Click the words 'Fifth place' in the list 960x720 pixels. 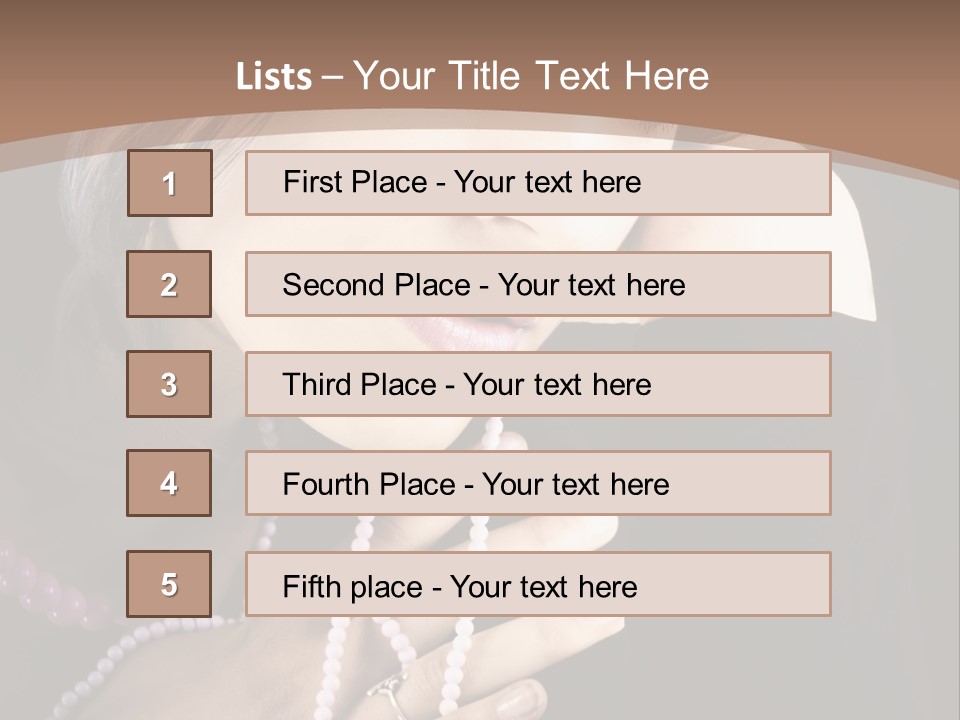point(353,587)
